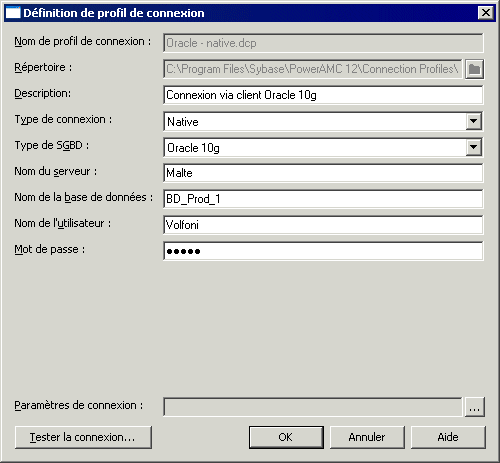Click the Annuler button
The image size is (500, 463).
click(367, 437)
